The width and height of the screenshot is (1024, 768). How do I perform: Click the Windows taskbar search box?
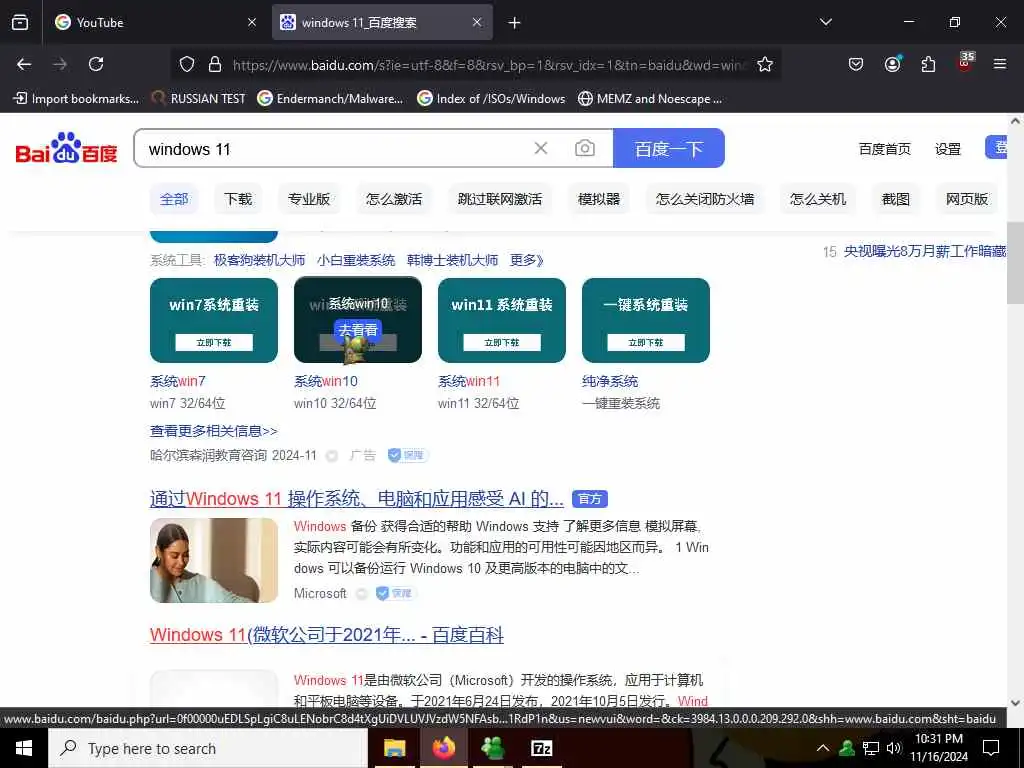208,748
